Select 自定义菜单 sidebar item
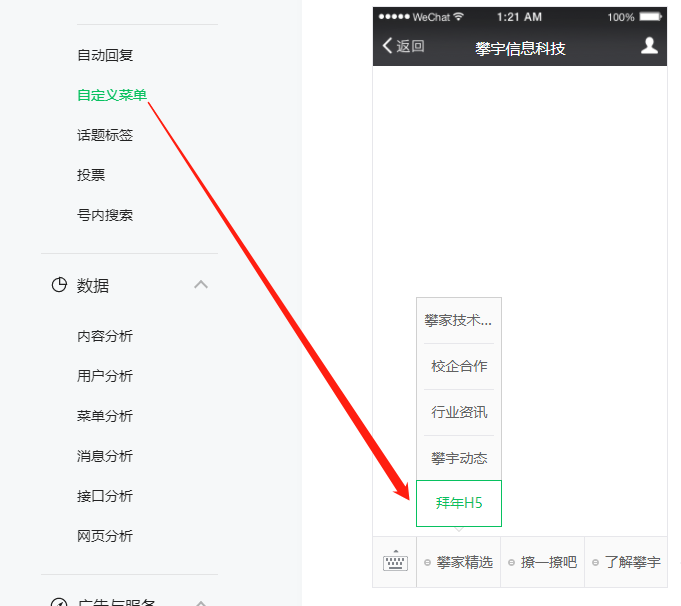 point(112,95)
